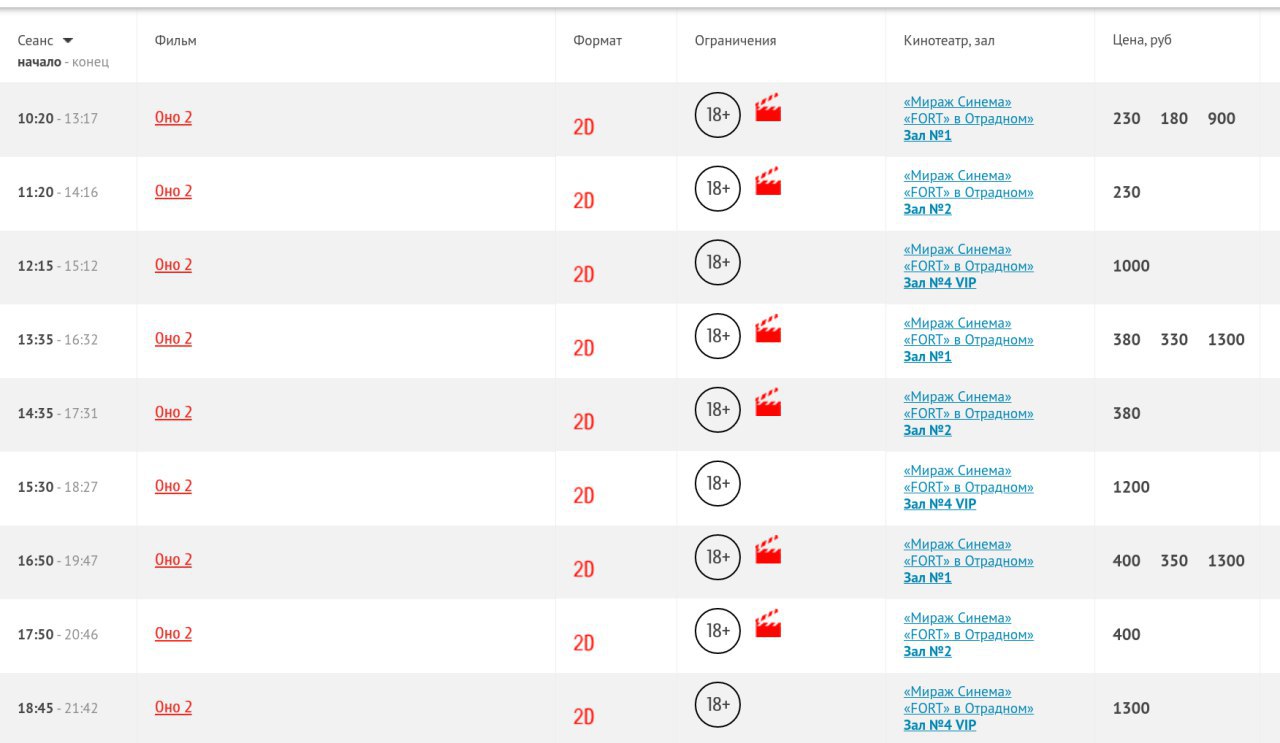
Task: Click «FORT» в Отрадном link in the 17:50 row
Action: [x=969, y=634]
